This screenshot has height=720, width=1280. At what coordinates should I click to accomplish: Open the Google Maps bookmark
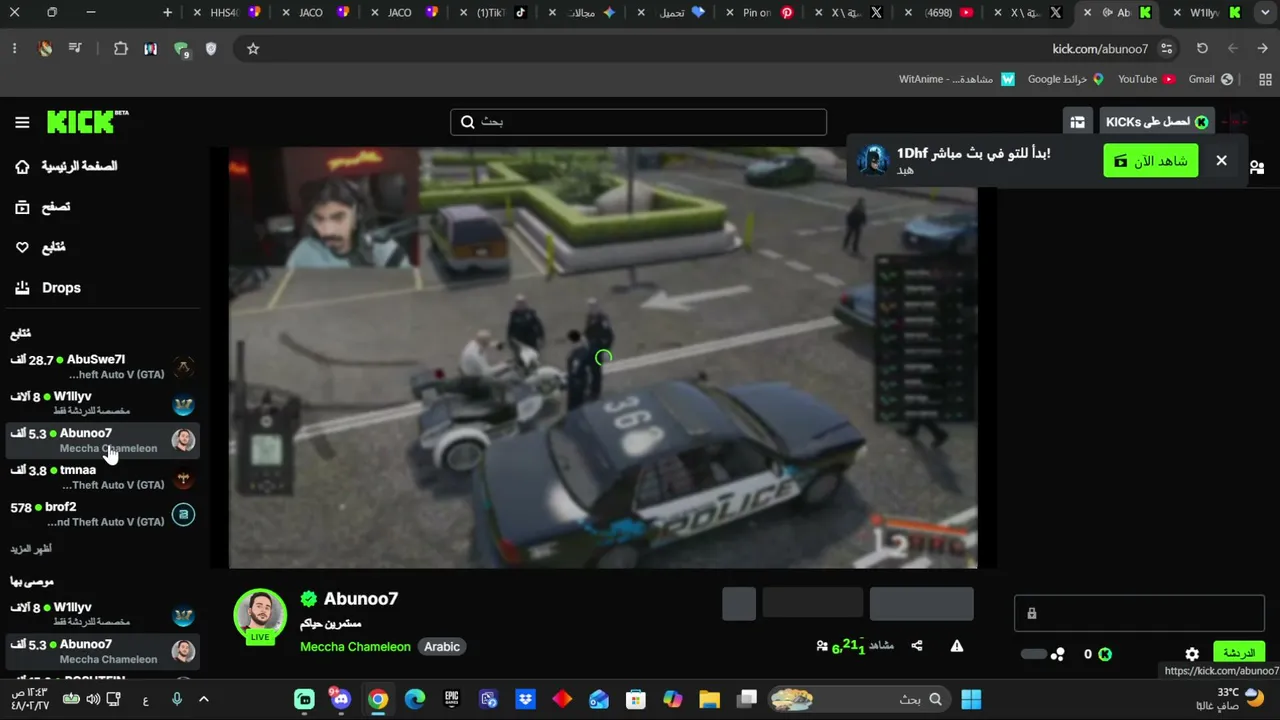click(1065, 79)
